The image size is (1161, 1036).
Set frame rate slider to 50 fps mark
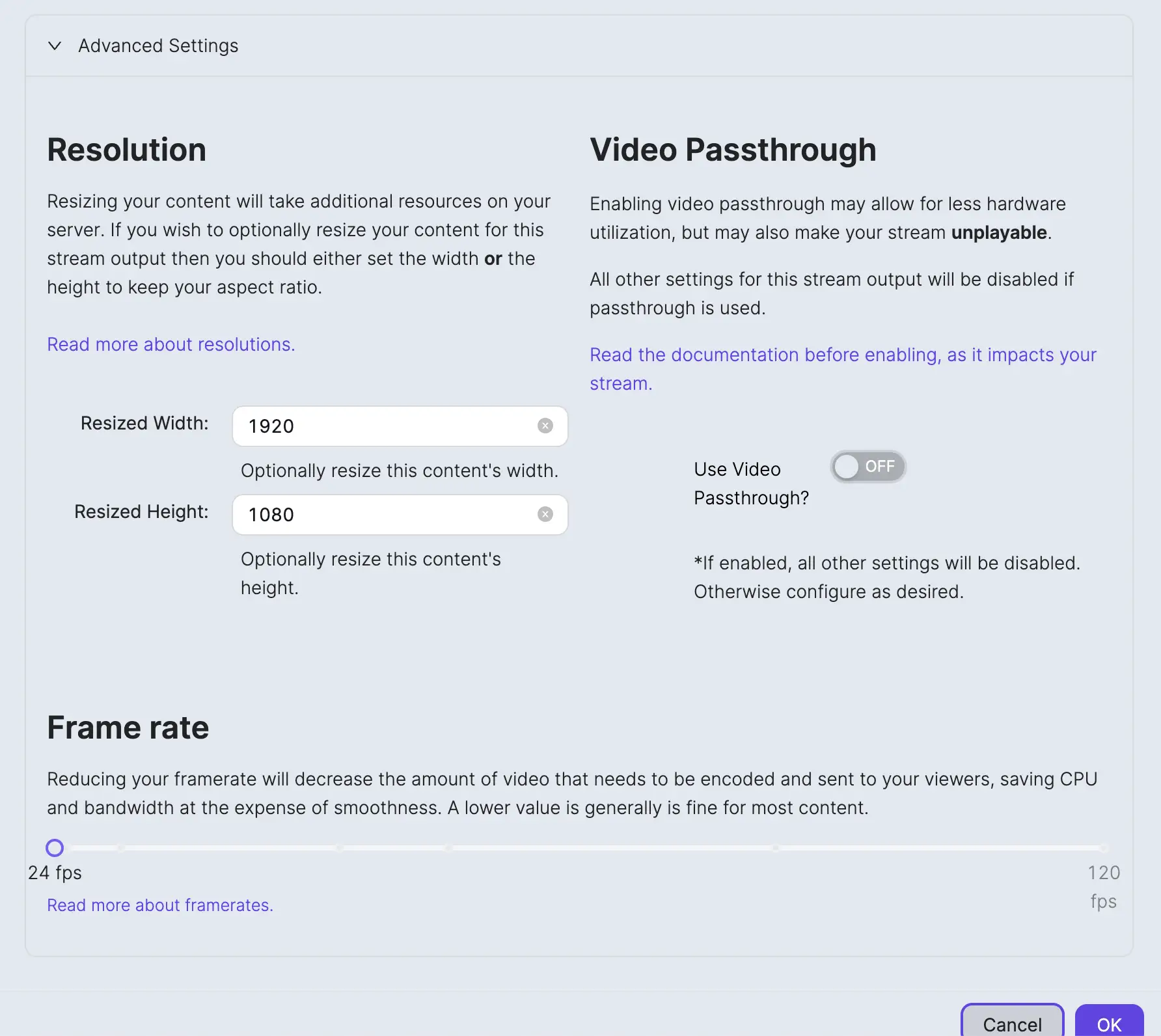(x=340, y=848)
